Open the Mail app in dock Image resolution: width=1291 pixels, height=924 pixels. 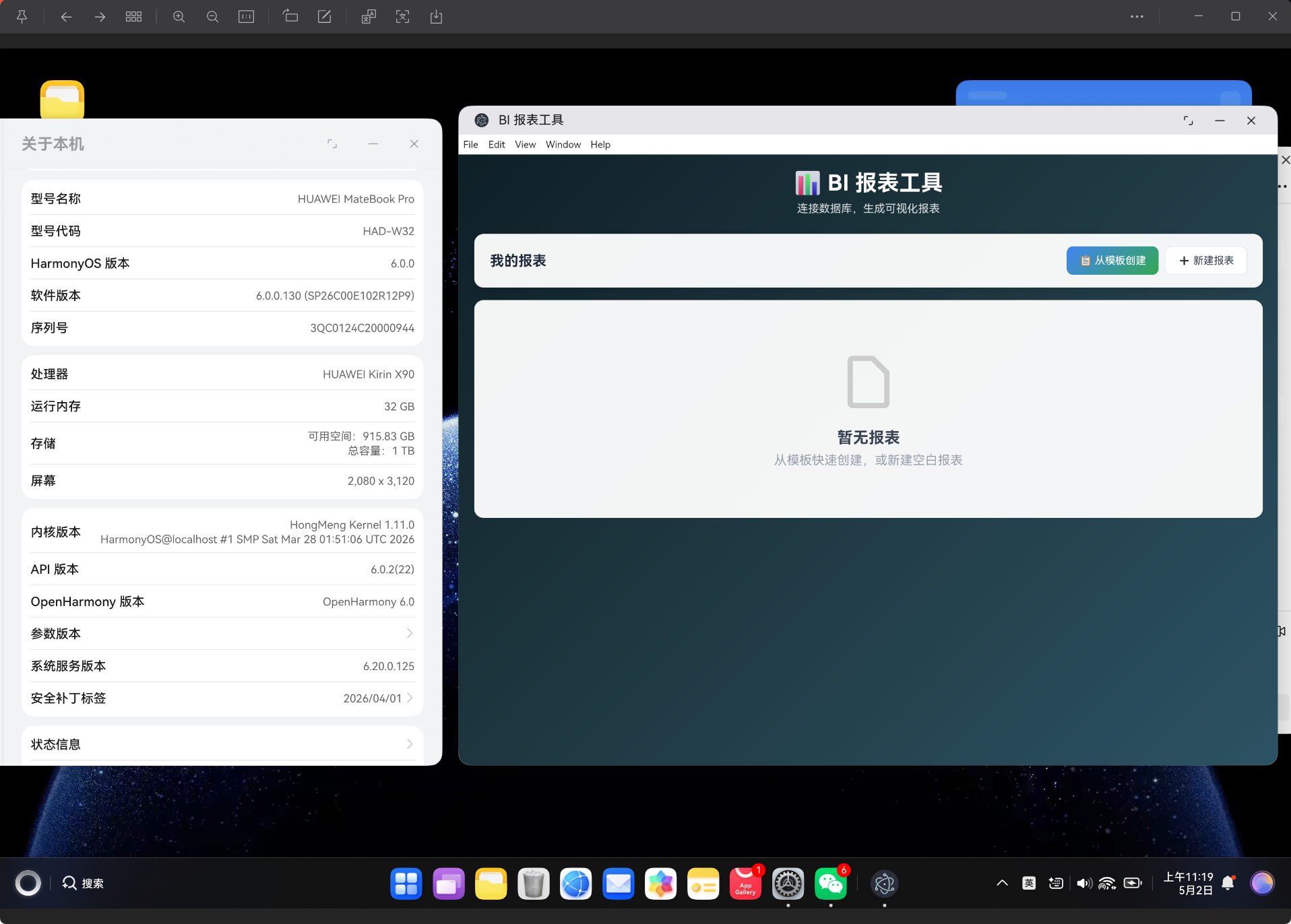(619, 884)
